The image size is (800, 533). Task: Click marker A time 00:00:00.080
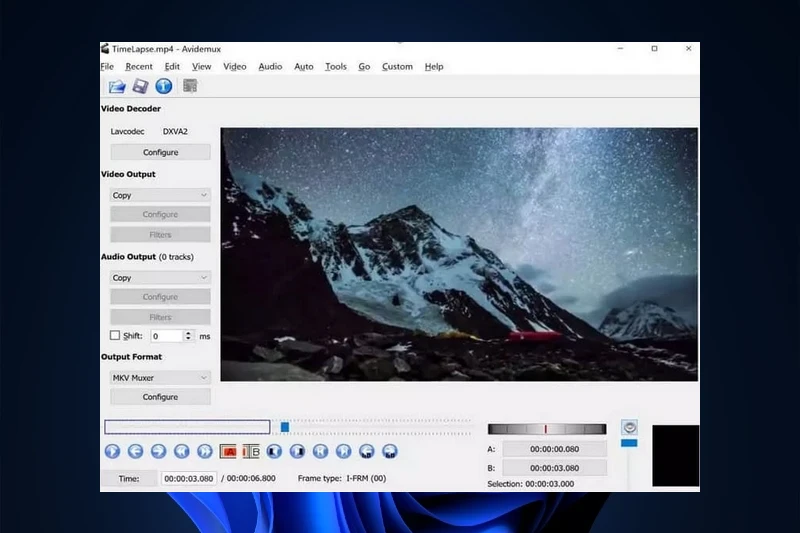coord(555,449)
